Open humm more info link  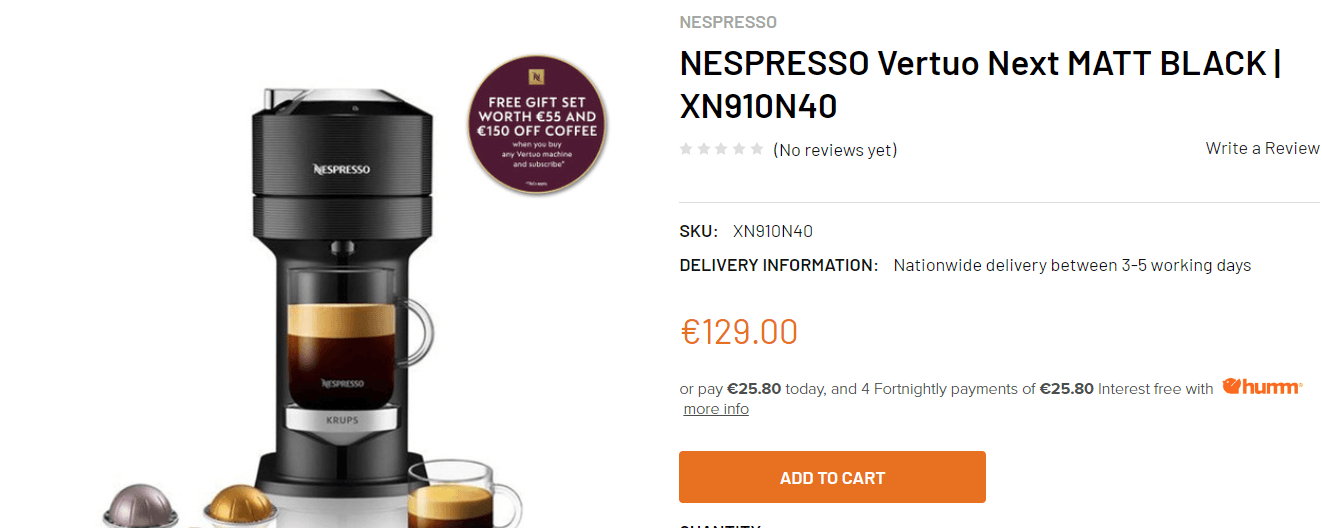coord(716,409)
